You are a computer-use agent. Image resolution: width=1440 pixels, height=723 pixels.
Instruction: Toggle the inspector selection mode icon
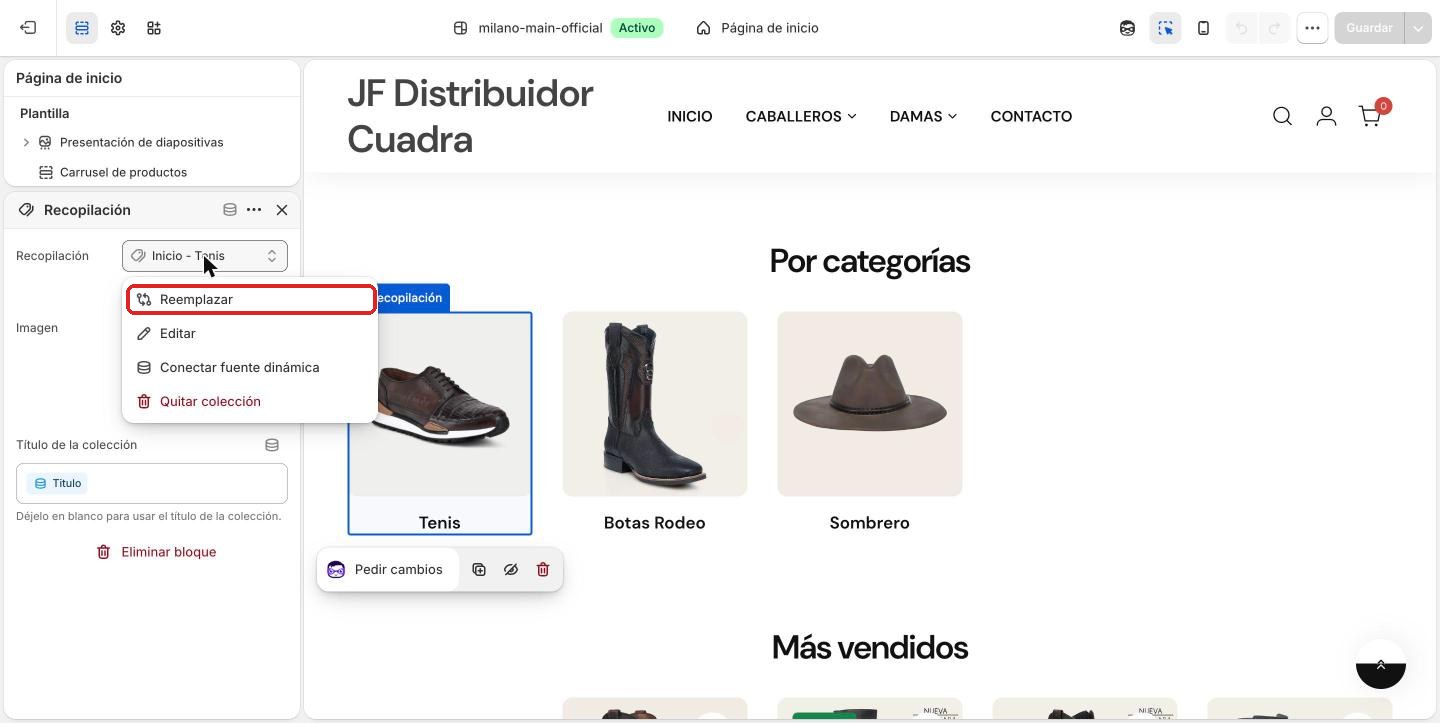(x=1166, y=28)
